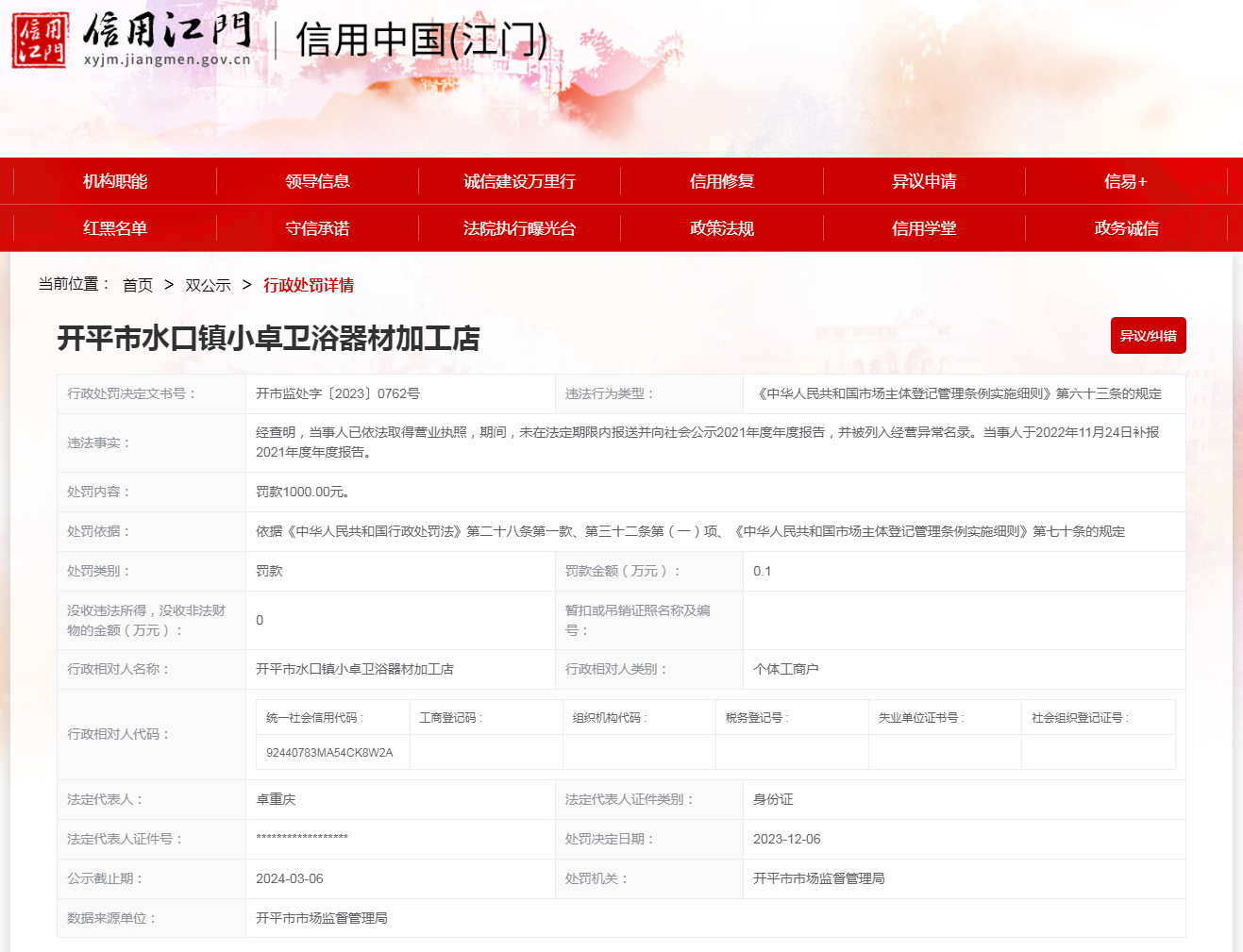
Task: Click the 信用中国(江门) site title
Action: (421, 41)
